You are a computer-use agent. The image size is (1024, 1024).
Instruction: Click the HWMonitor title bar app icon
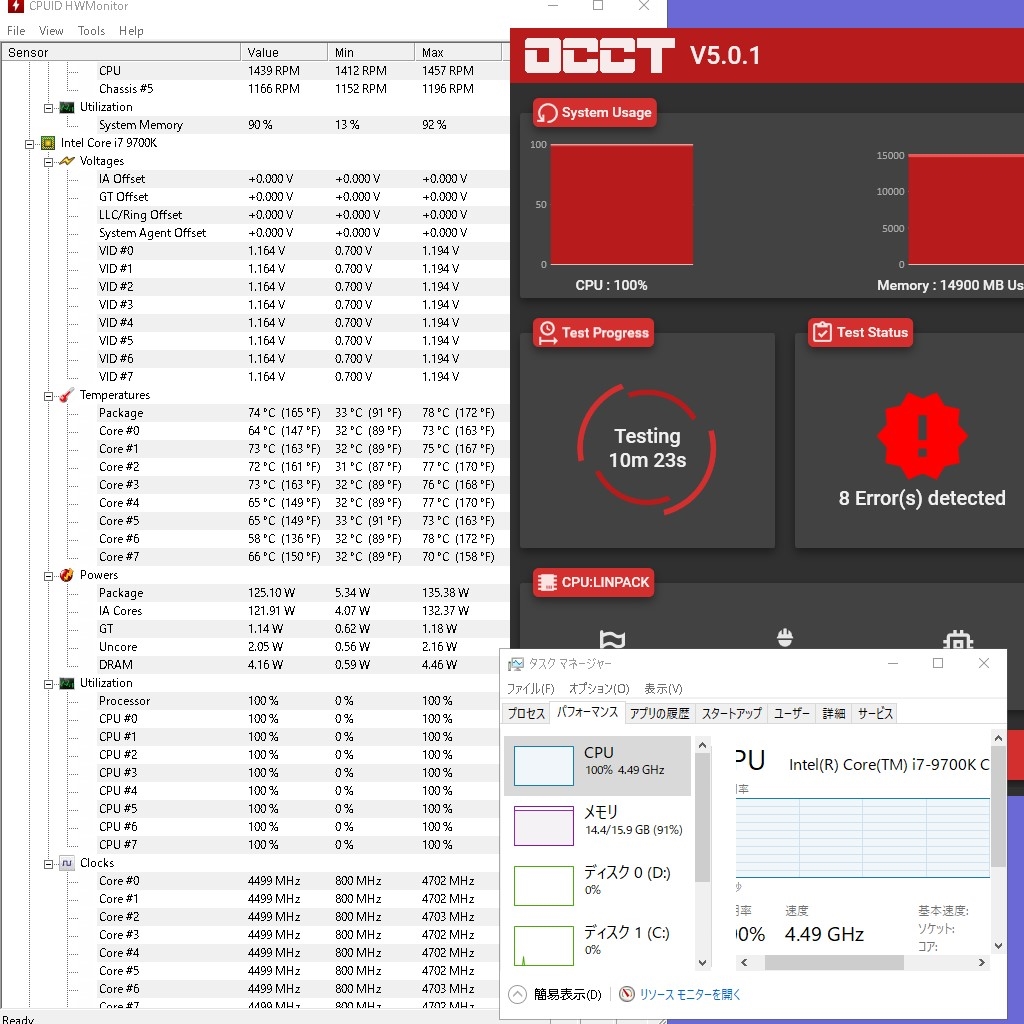(14, 6)
